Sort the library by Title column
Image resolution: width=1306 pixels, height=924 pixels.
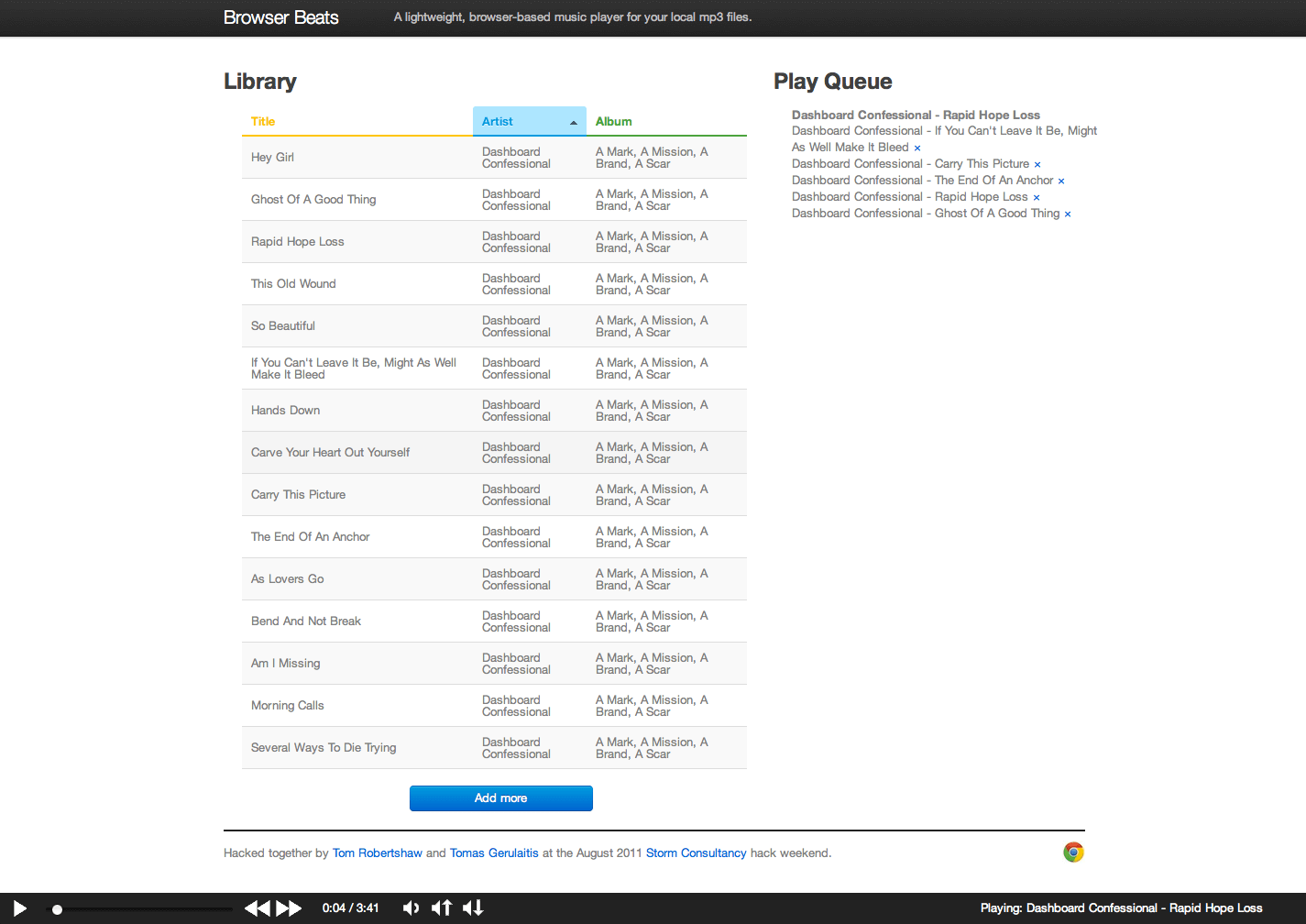357,121
